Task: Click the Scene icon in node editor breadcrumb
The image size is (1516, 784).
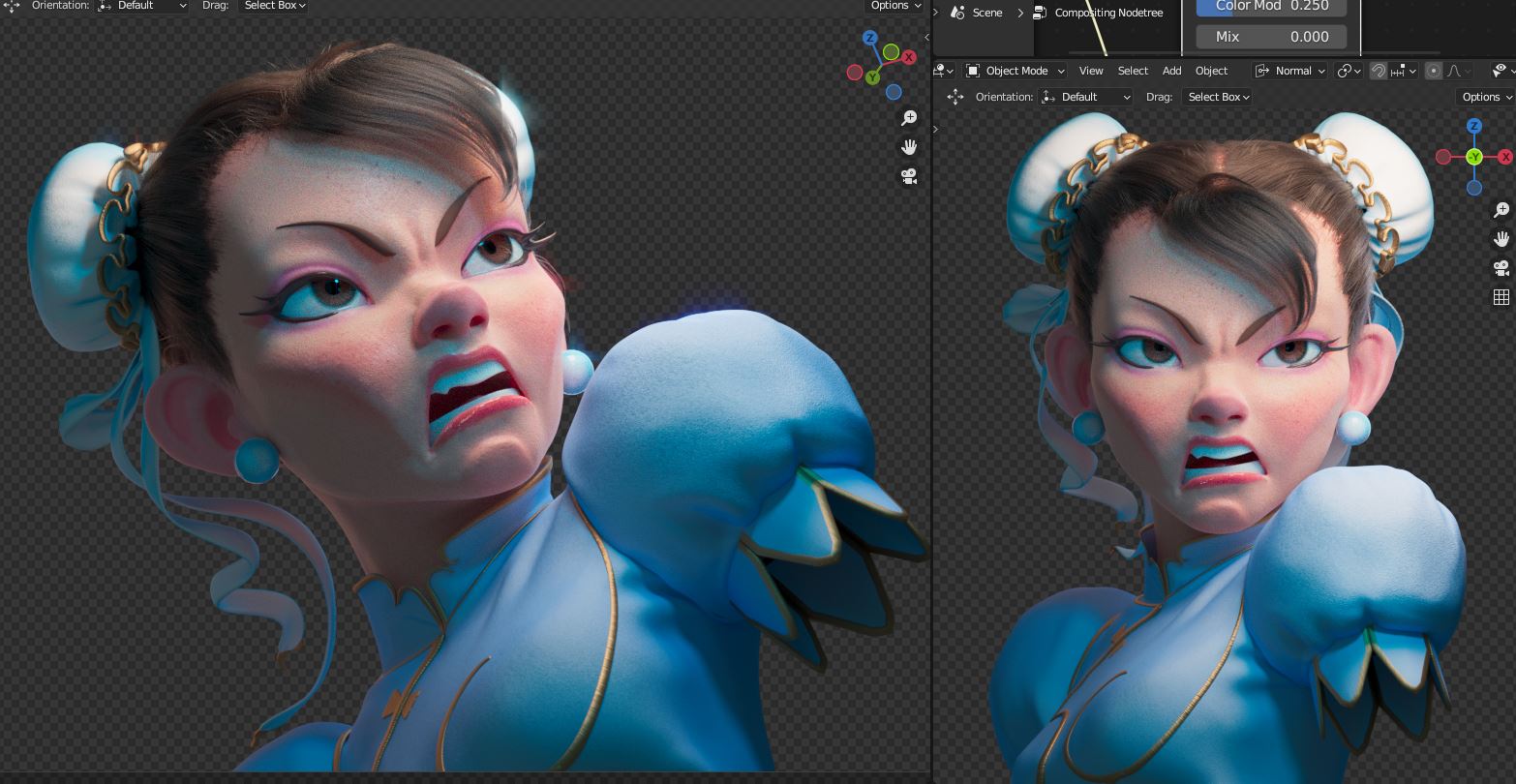Action: (957, 13)
